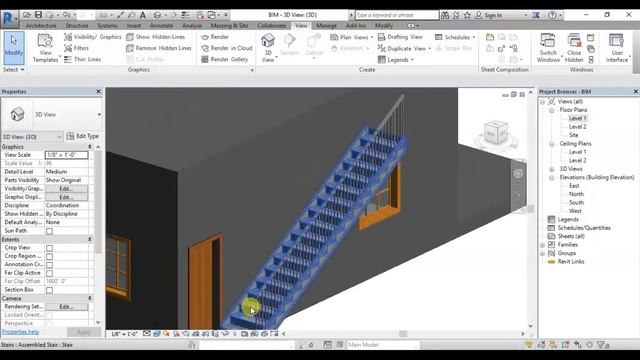Start Render tool

(x=215, y=37)
